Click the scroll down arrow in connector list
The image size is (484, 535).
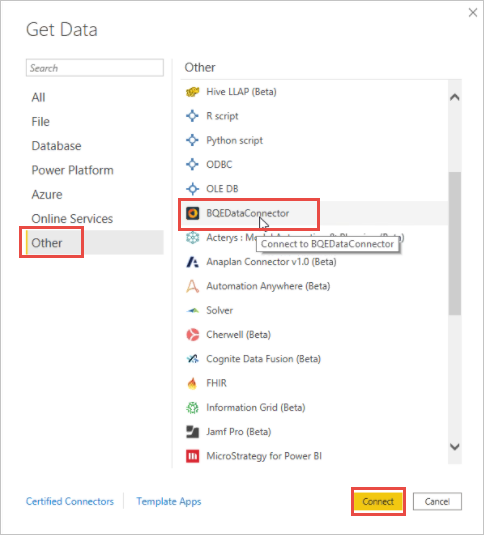pyautogui.click(x=455, y=447)
